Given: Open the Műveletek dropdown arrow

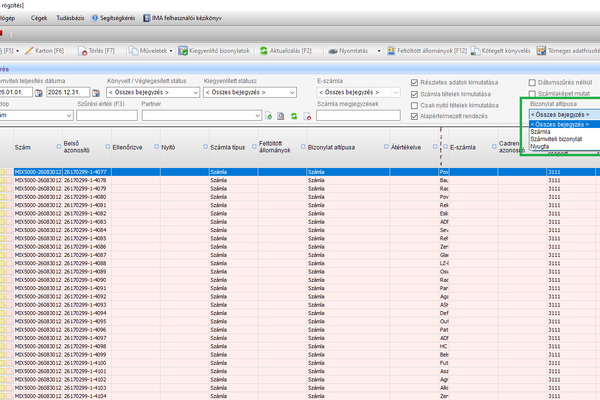Looking at the screenshot, I should click(x=171, y=51).
